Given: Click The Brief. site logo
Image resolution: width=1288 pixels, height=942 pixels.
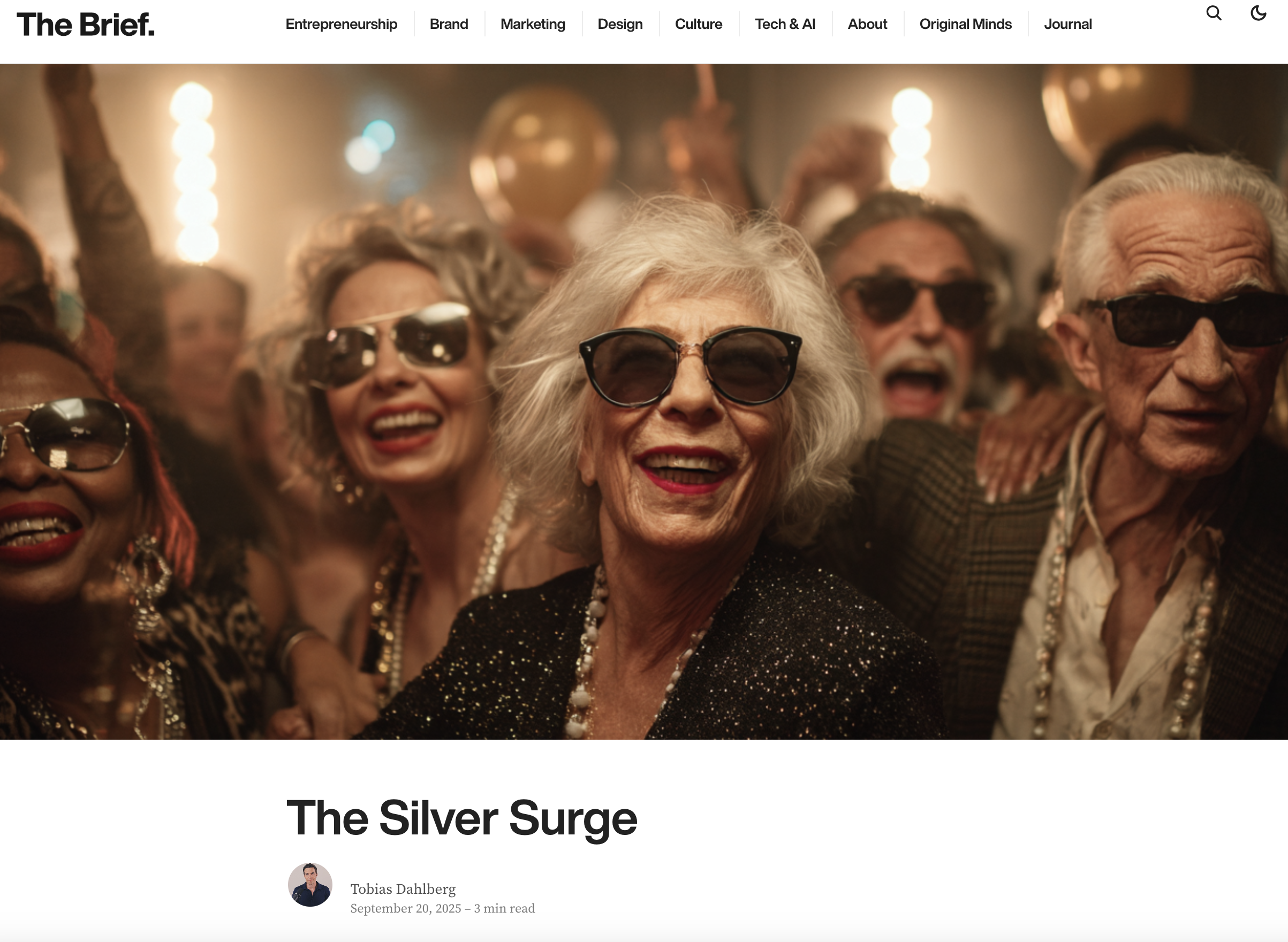Looking at the screenshot, I should coord(86,25).
